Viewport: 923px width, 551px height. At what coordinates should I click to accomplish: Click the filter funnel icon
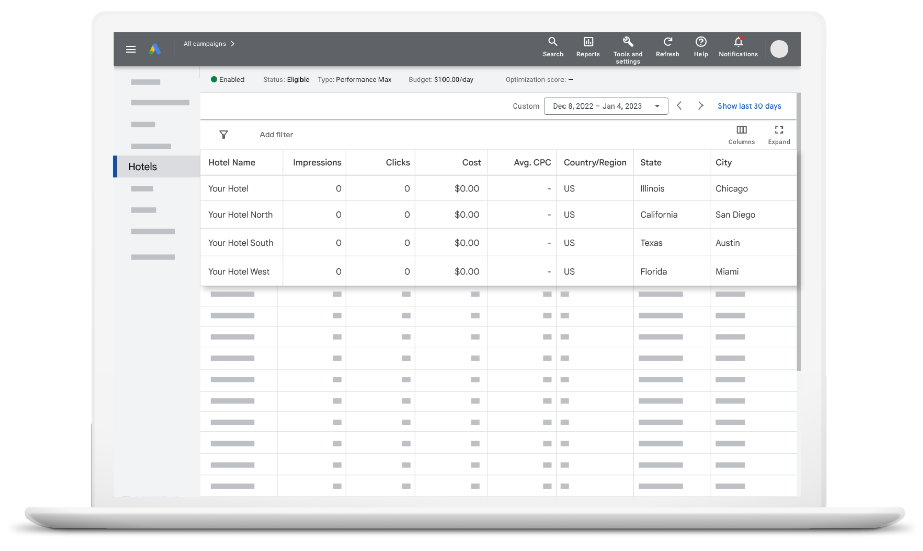click(x=224, y=134)
